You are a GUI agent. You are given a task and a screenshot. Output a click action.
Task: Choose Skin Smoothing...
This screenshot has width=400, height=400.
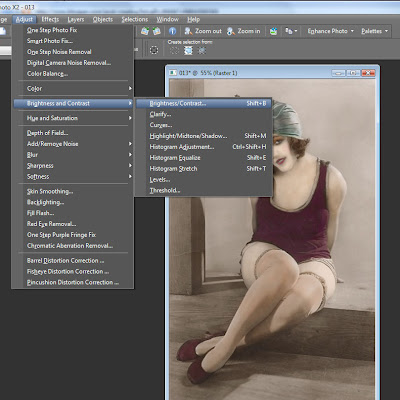[x=73, y=191]
